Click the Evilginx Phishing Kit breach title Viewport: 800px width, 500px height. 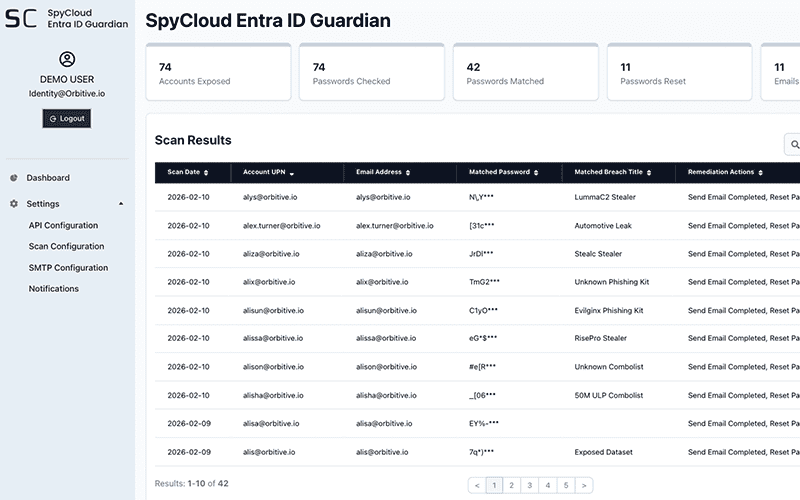609,310
